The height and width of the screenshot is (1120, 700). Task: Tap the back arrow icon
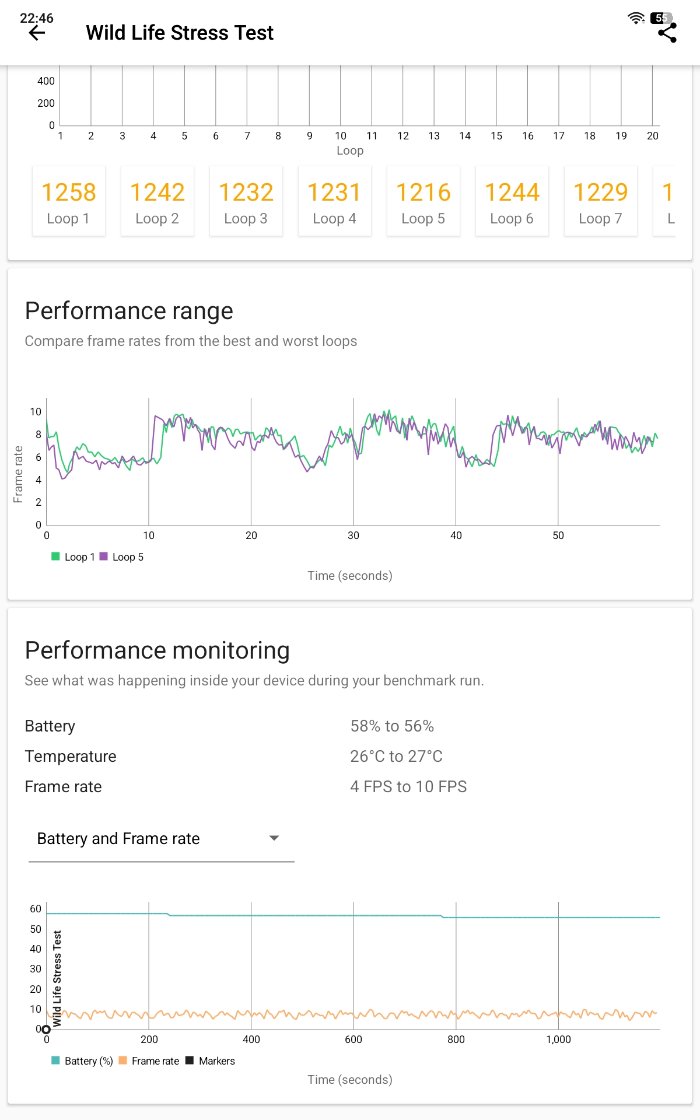coord(37,33)
